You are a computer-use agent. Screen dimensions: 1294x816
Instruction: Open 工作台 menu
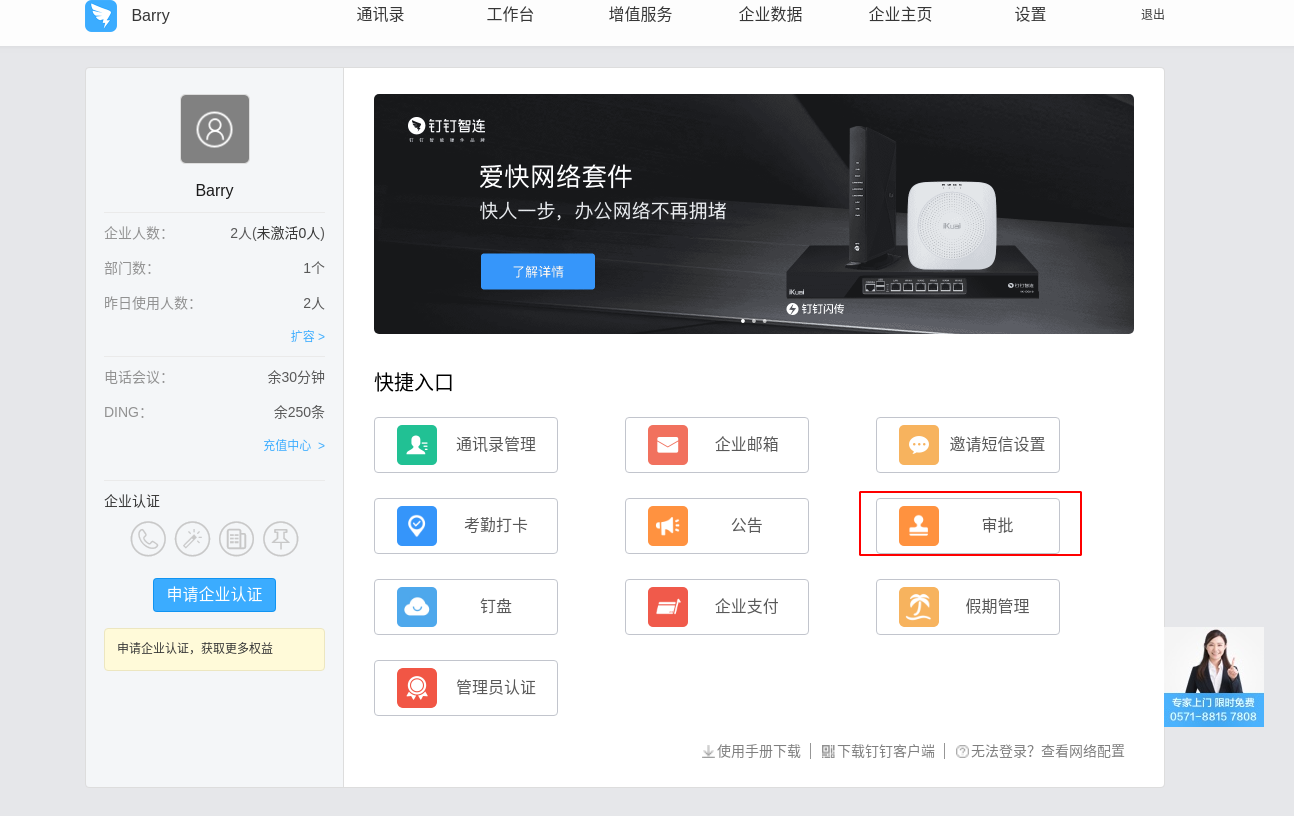[511, 15]
